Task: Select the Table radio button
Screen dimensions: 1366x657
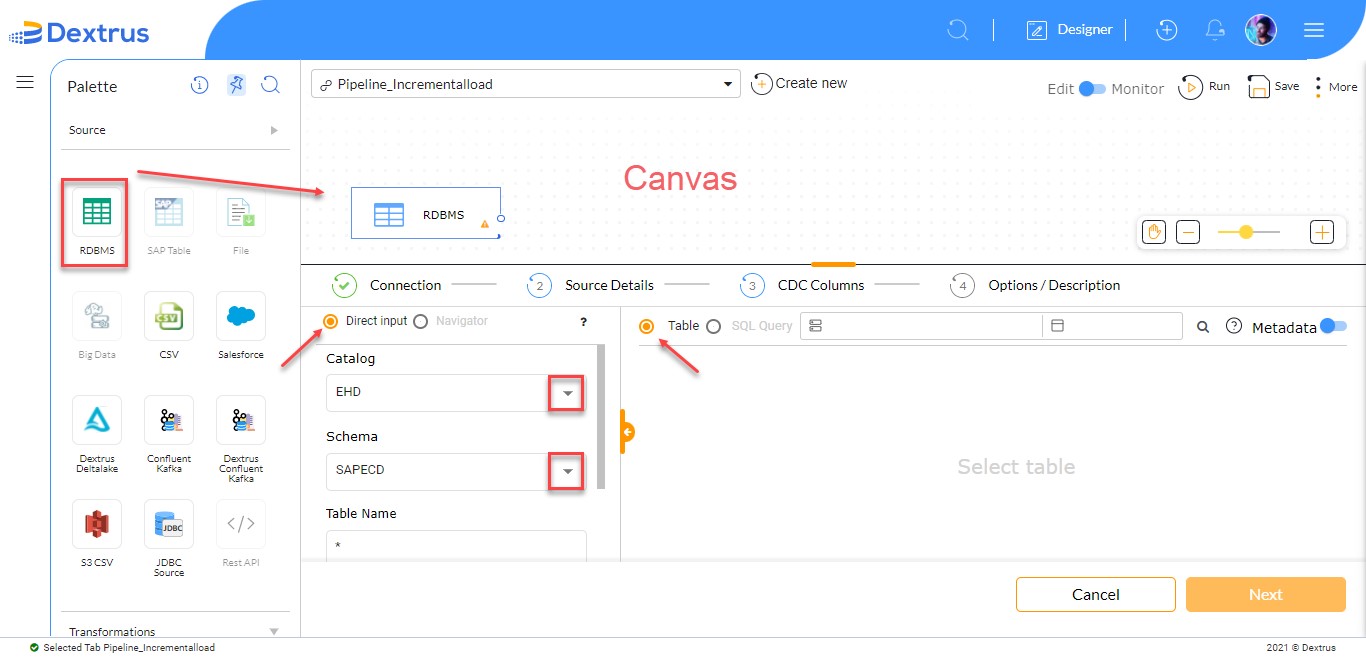Action: pos(646,326)
